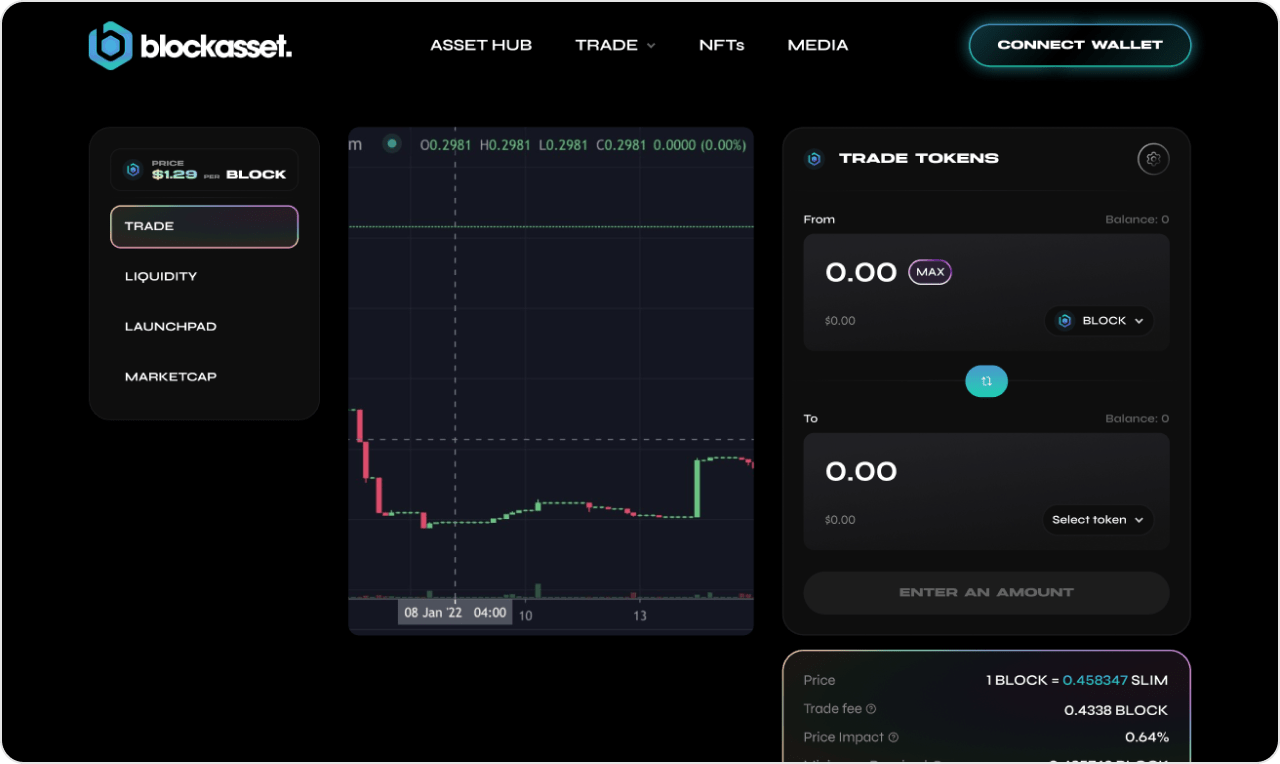Click the 08 Jan '22 04:00 label
Screen dimensions: 1280x764
[455, 613]
